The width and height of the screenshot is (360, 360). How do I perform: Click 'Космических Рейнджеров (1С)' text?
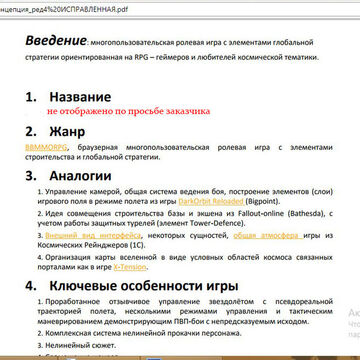coord(91,245)
